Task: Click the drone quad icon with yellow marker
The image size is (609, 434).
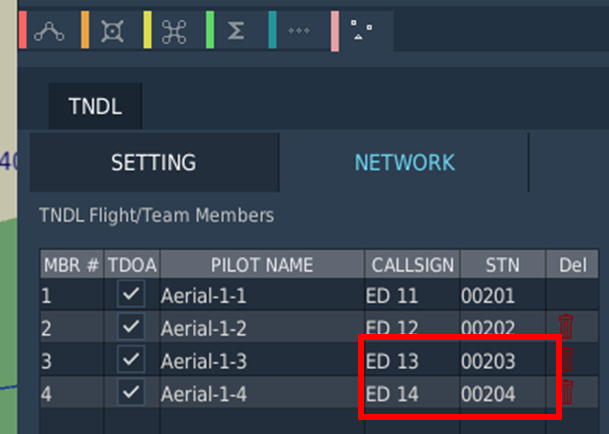Action: pyautogui.click(x=174, y=31)
